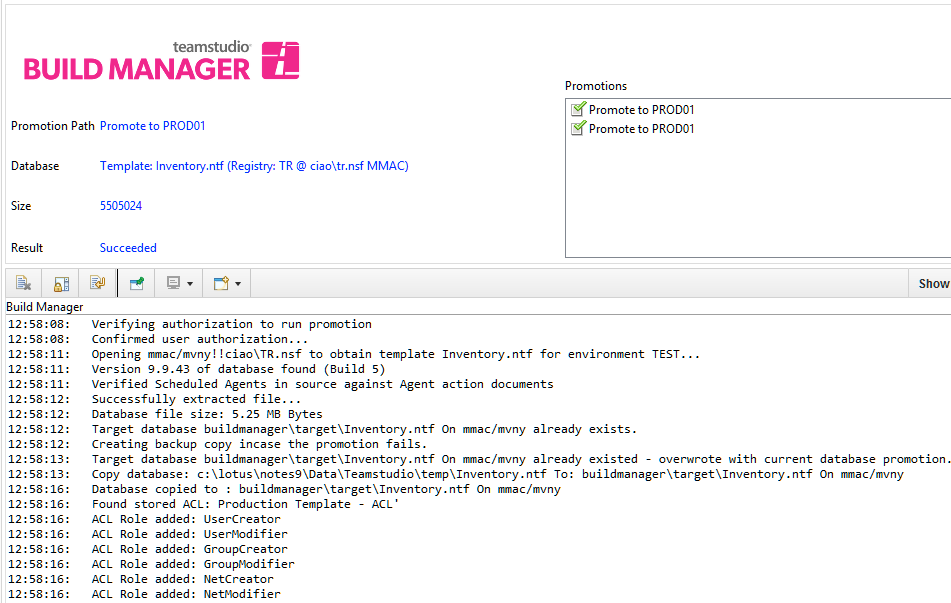Select the first 'Promote to PROD01' promotion text

click(x=642, y=110)
